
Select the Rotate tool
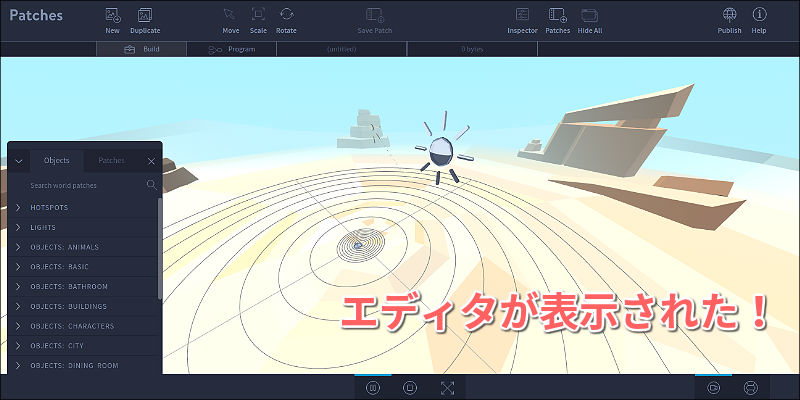[286, 21]
